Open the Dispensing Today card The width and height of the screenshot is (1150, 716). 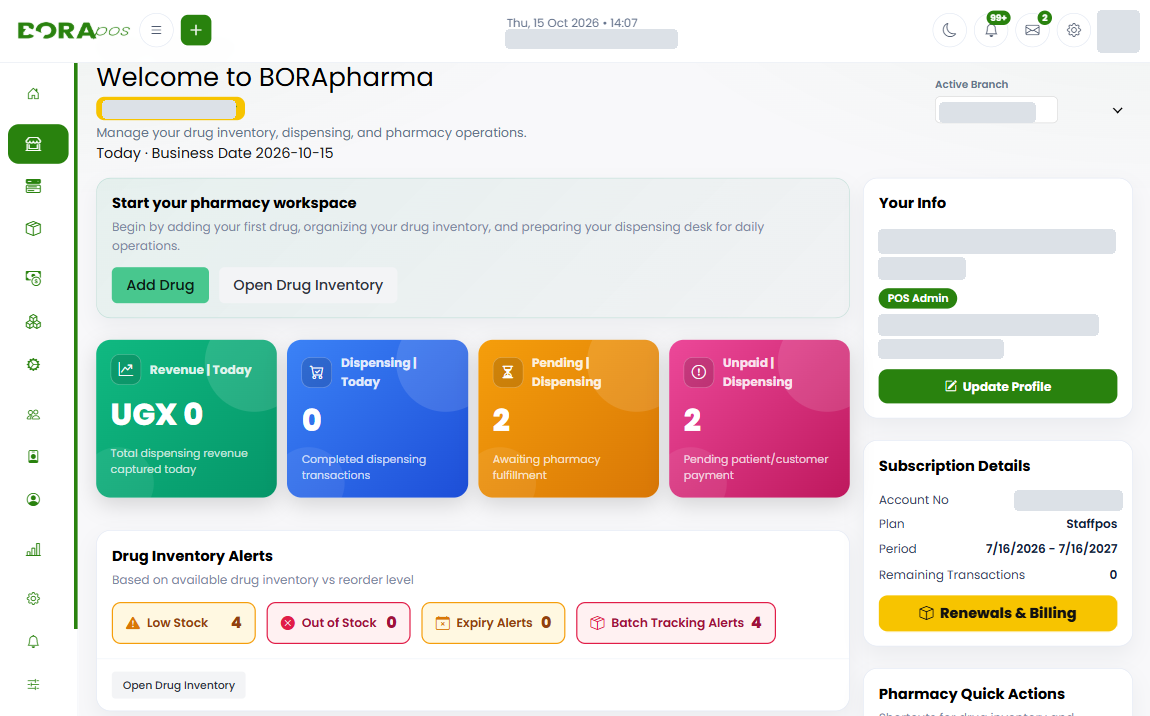pyautogui.click(x=377, y=418)
